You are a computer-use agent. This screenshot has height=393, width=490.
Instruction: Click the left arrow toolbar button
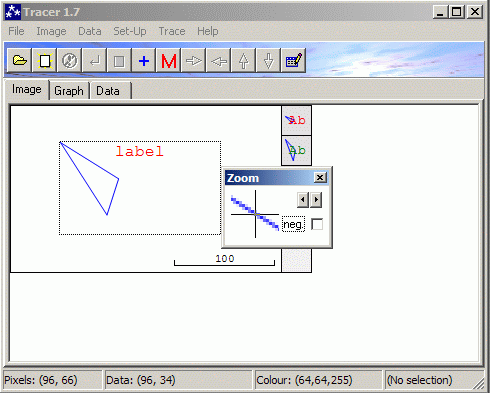(x=219, y=60)
